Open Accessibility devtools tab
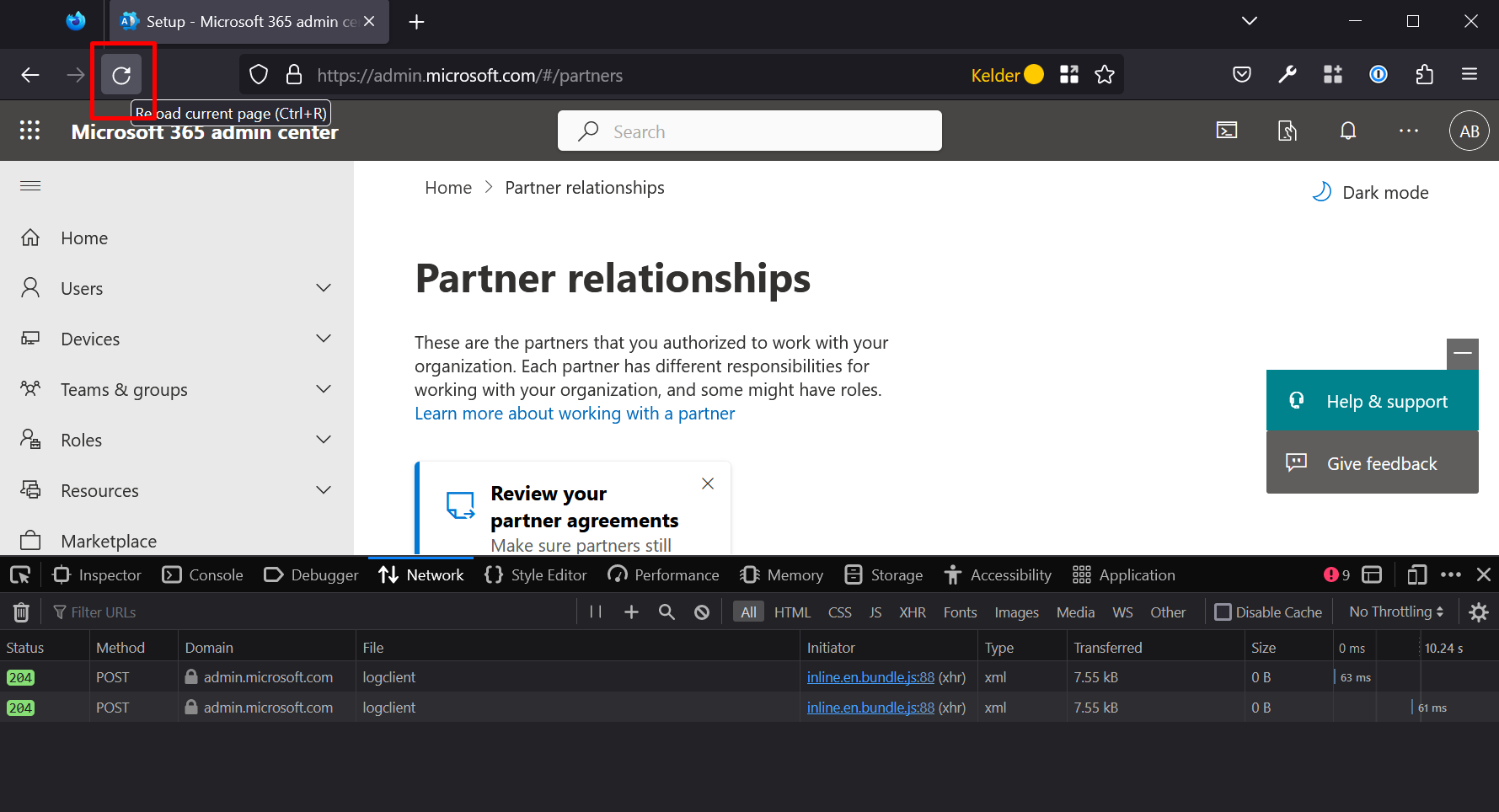This screenshot has height=812, width=1499. 998,575
